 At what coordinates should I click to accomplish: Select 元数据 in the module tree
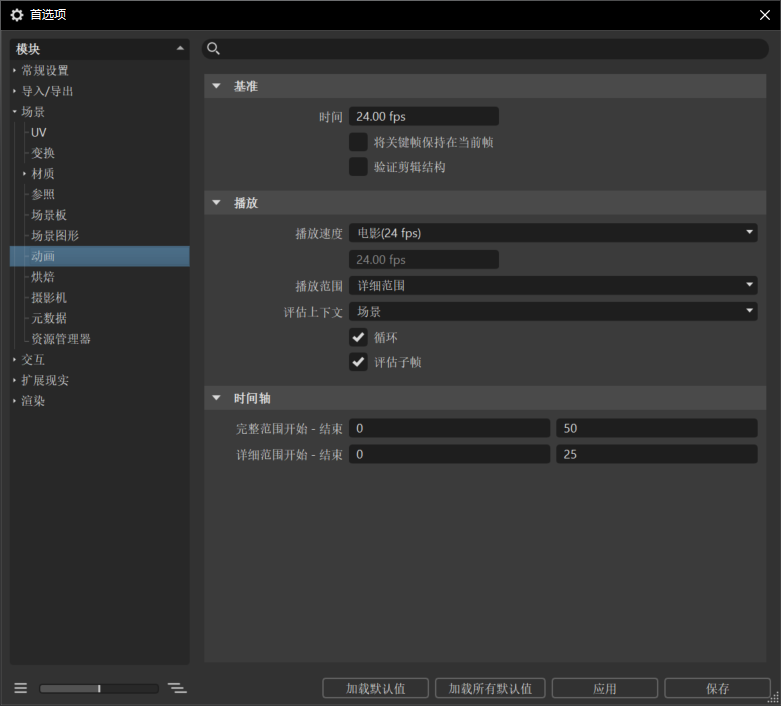click(x=49, y=318)
